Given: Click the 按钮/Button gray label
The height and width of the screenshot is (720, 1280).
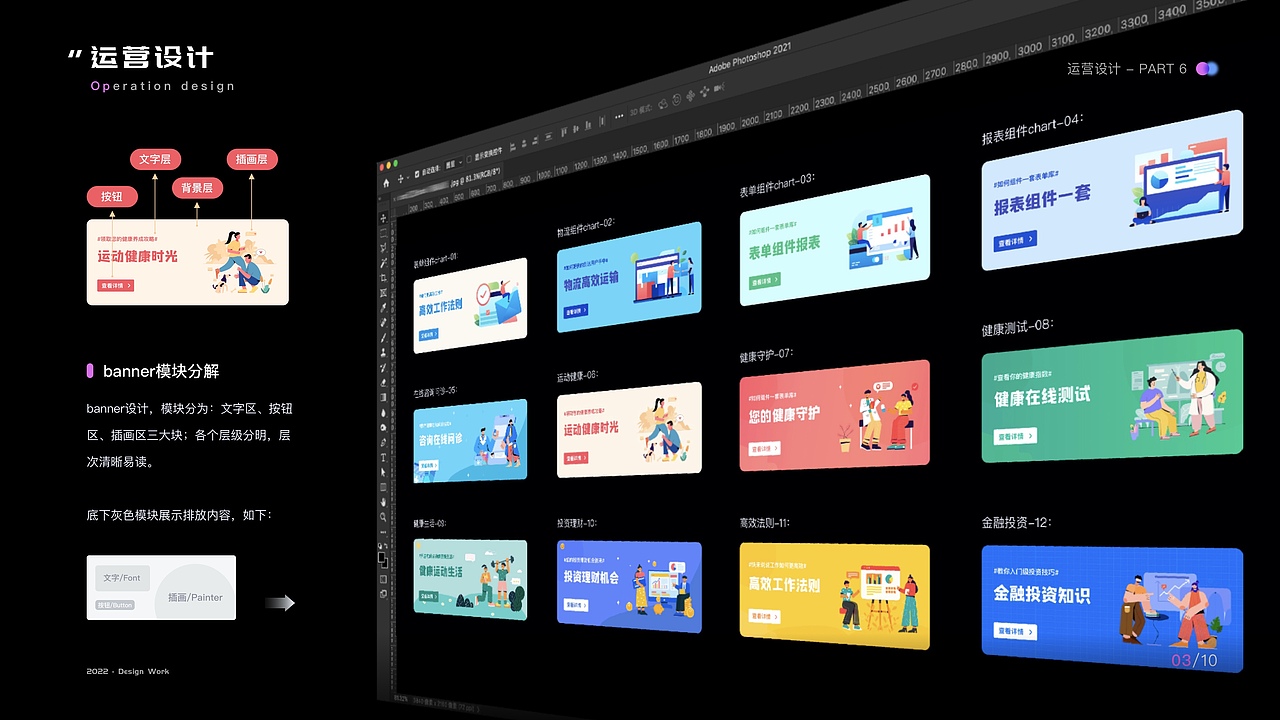Looking at the screenshot, I should click(115, 605).
